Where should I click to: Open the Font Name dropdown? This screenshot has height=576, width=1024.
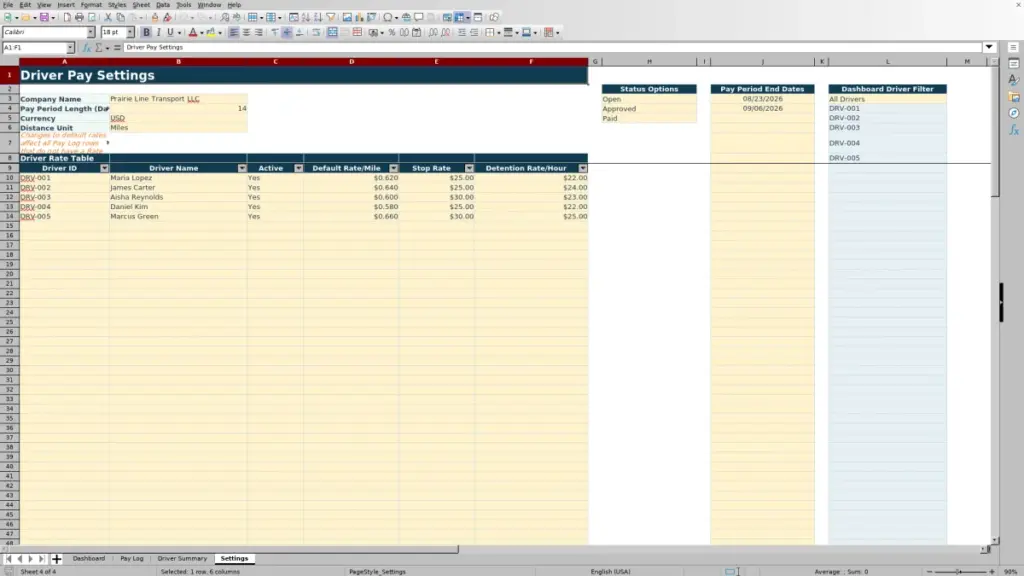click(90, 32)
